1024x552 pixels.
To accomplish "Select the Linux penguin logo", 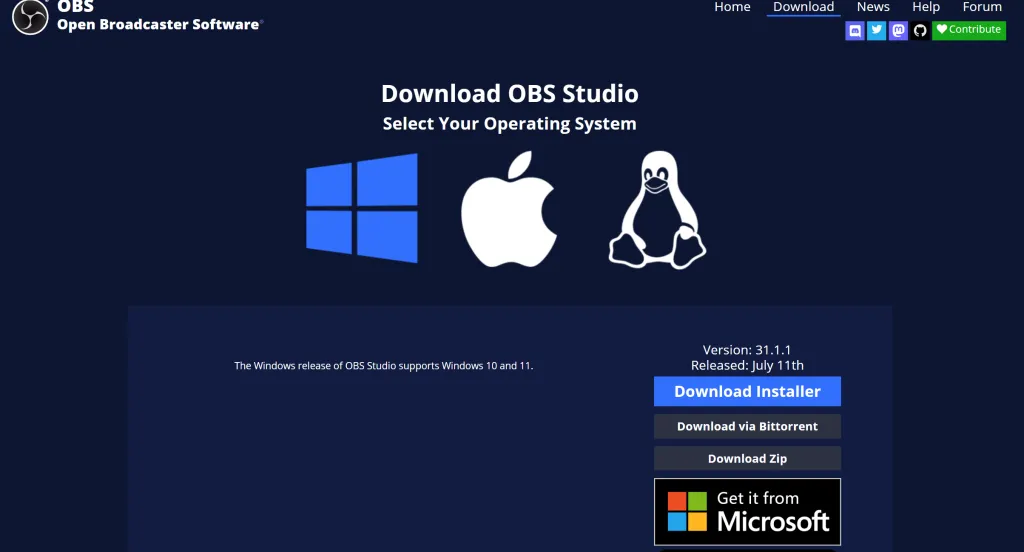I will 657,210.
